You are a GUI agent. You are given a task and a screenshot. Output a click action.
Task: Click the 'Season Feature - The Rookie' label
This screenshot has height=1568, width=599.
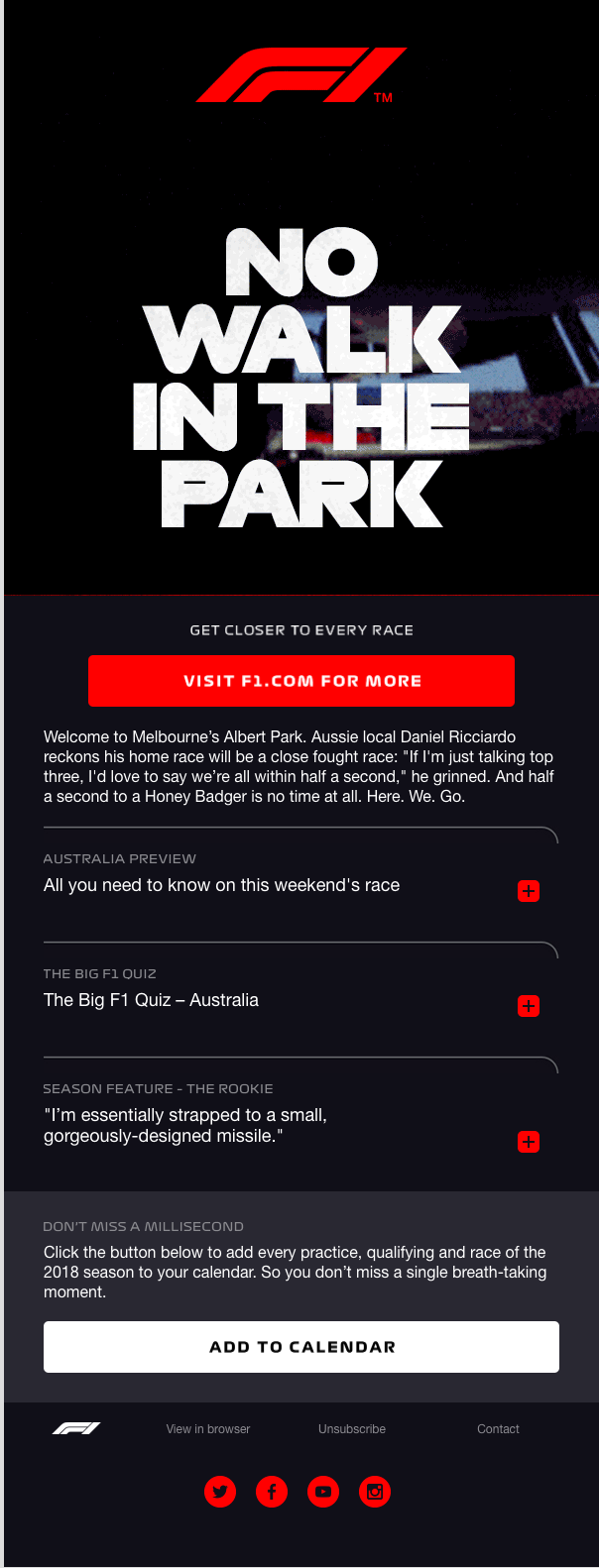pos(159,1088)
